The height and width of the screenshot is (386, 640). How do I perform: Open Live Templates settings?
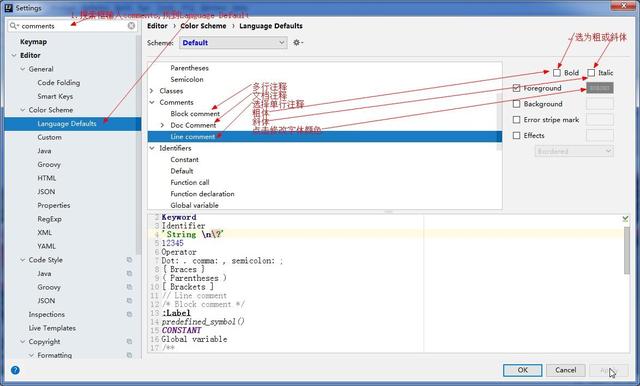click(52, 328)
